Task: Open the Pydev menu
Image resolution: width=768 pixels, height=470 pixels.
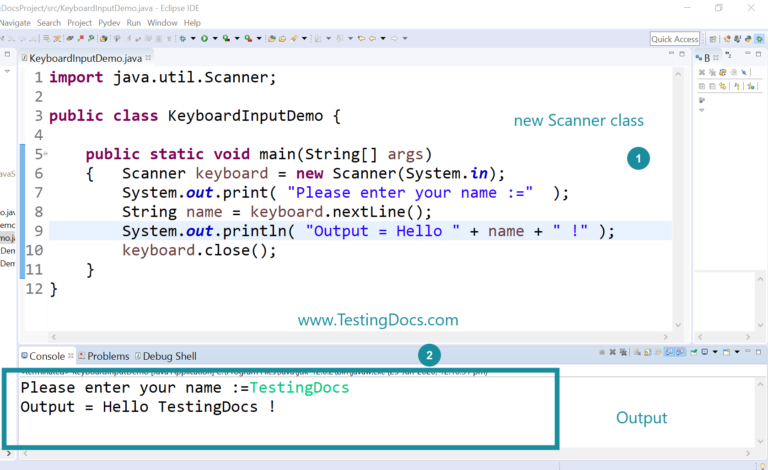Action: pos(110,22)
